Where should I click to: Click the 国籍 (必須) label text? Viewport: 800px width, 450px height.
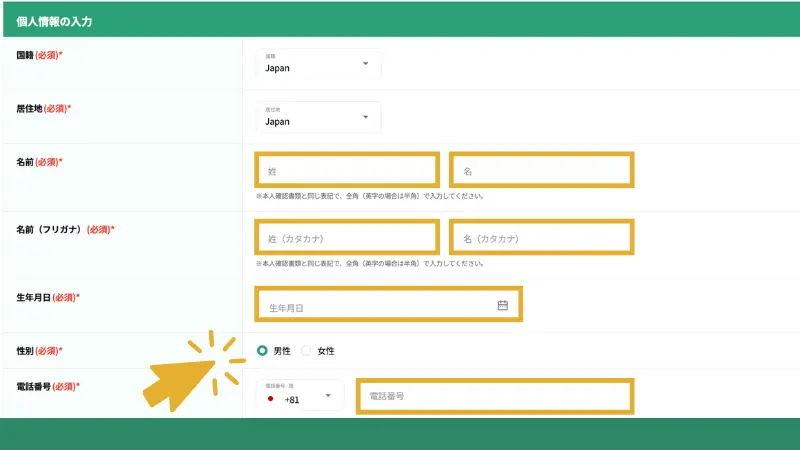[39, 55]
